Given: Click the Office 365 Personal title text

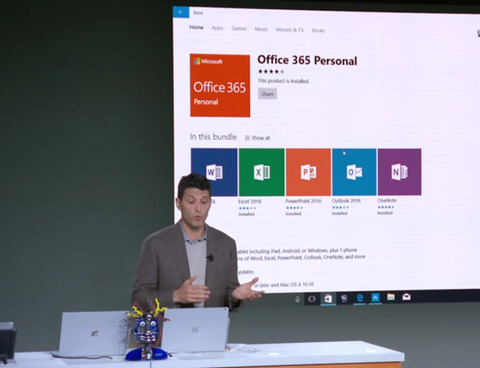Looking at the screenshot, I should [x=307, y=60].
